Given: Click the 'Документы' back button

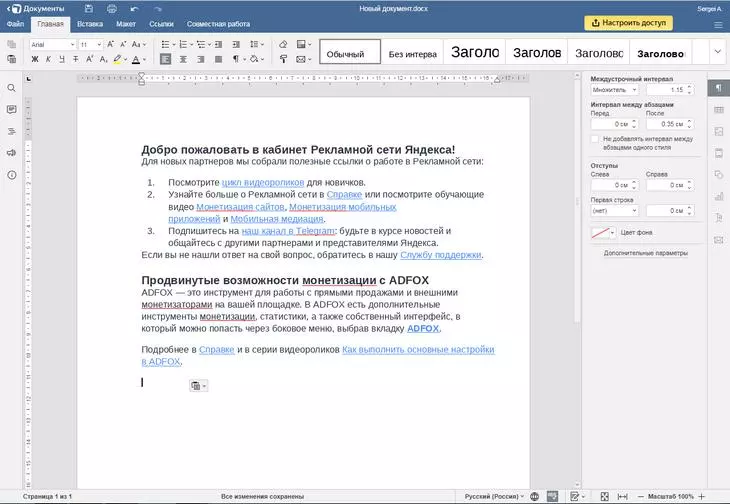Looking at the screenshot, I should point(35,8).
